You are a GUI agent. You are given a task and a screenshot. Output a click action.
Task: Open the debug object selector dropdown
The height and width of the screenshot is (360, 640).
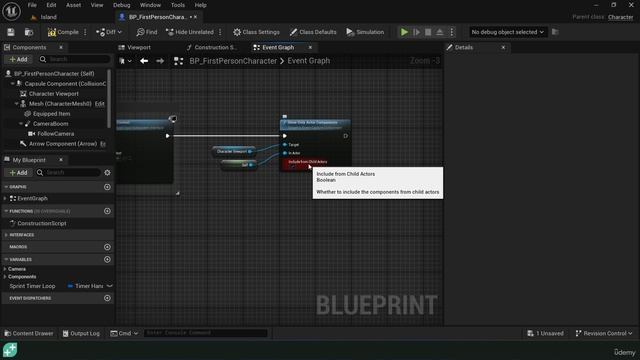[507, 32]
